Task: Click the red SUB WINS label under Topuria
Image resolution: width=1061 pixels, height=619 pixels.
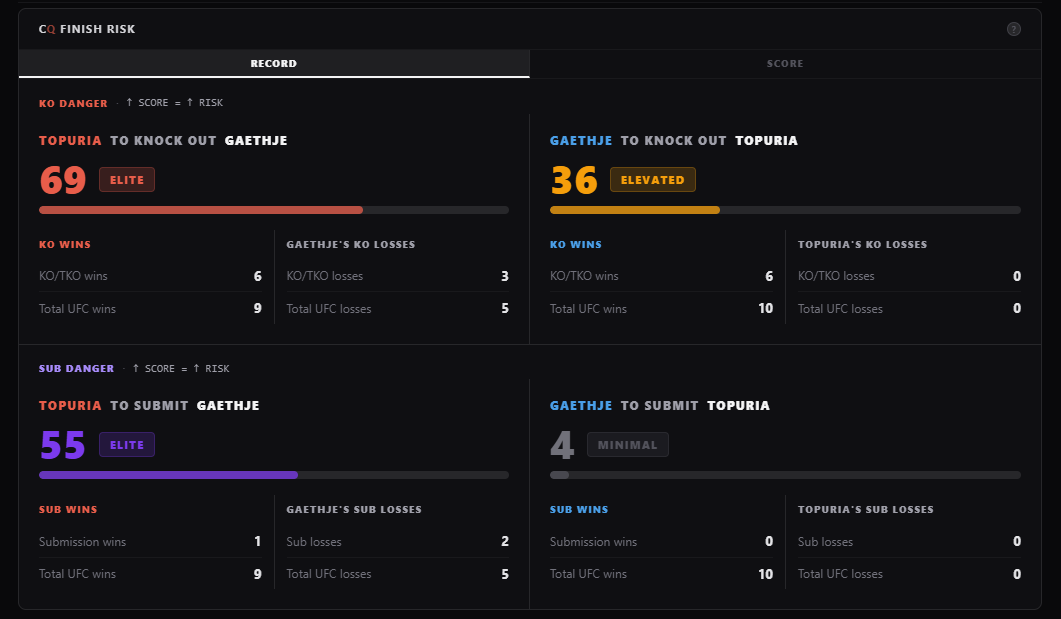Action: 68,510
